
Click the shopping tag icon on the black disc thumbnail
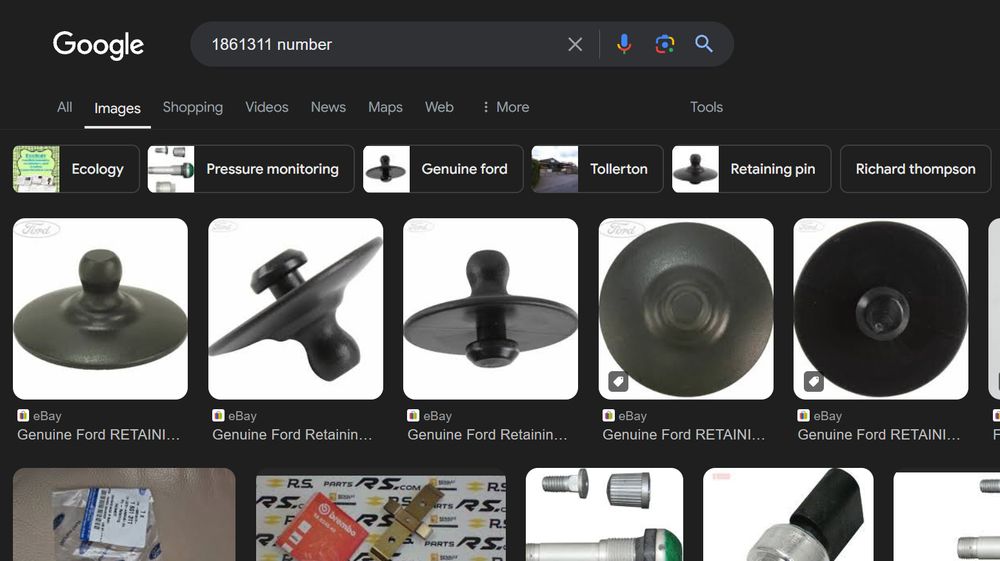[813, 381]
